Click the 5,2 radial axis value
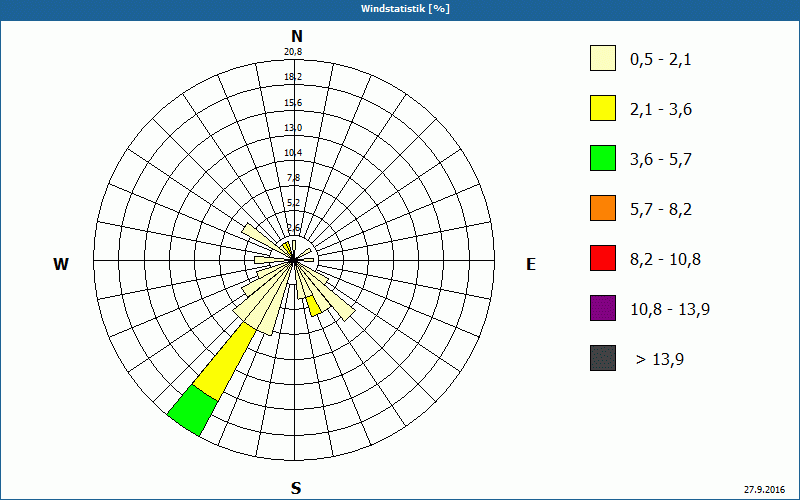This screenshot has width=800, height=500. [294, 203]
